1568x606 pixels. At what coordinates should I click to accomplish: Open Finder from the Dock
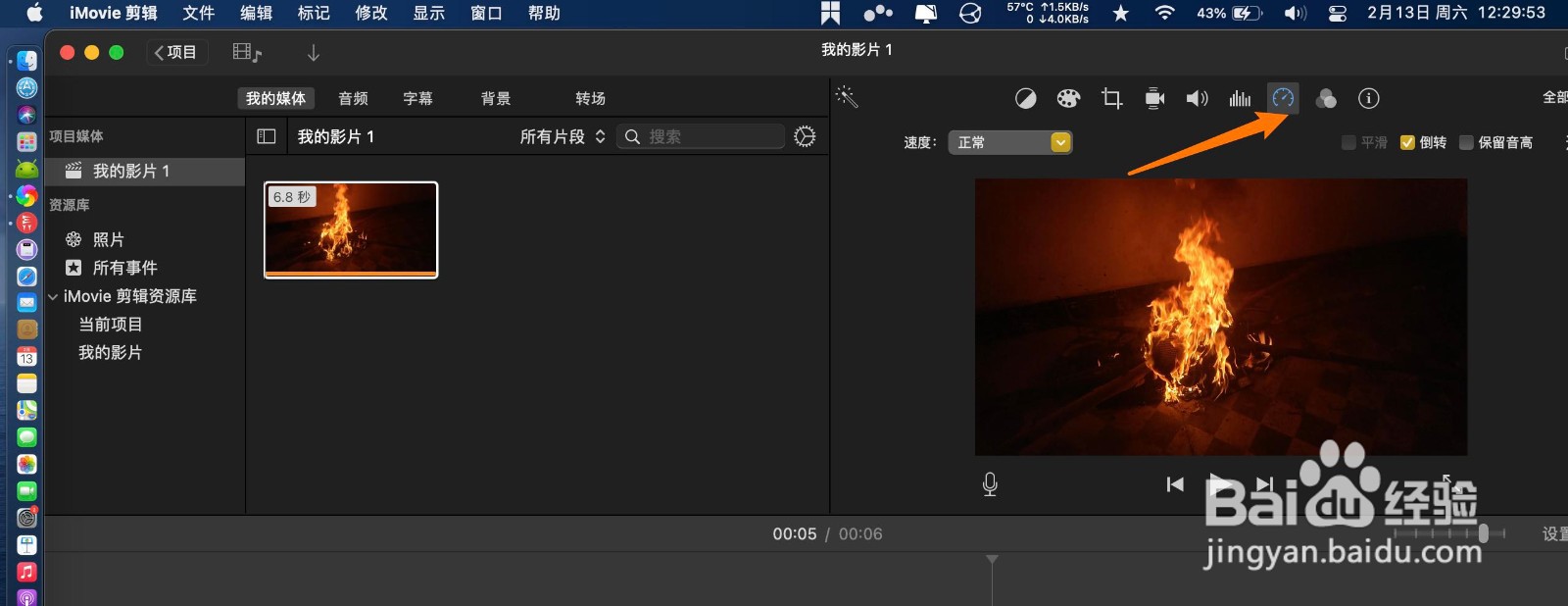[x=27, y=61]
